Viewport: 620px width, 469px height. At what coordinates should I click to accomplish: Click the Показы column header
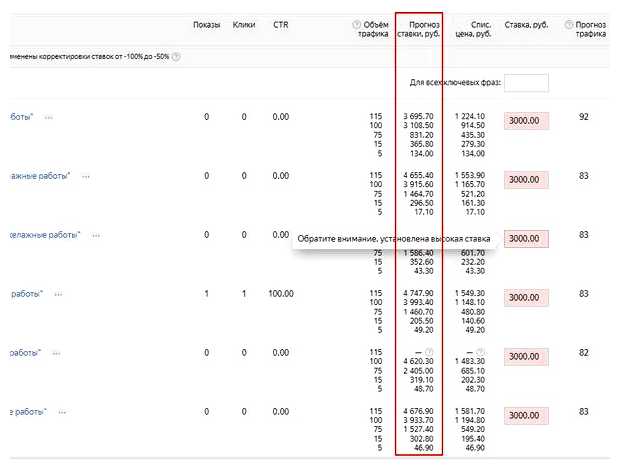[206, 25]
